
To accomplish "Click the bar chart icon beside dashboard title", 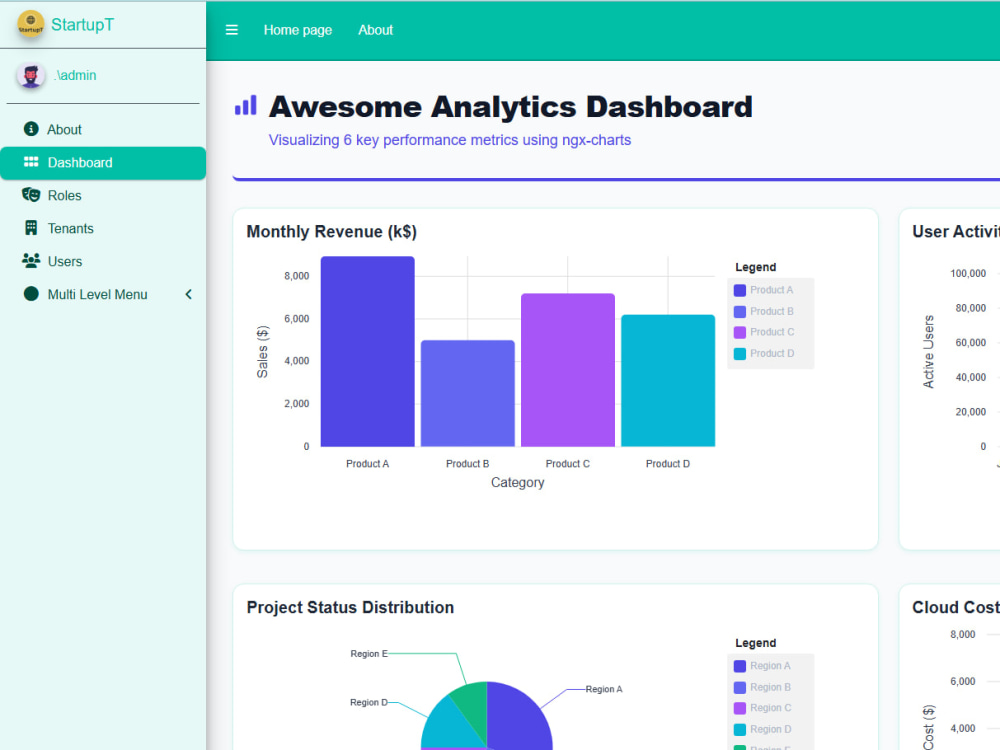I will click(x=246, y=105).
